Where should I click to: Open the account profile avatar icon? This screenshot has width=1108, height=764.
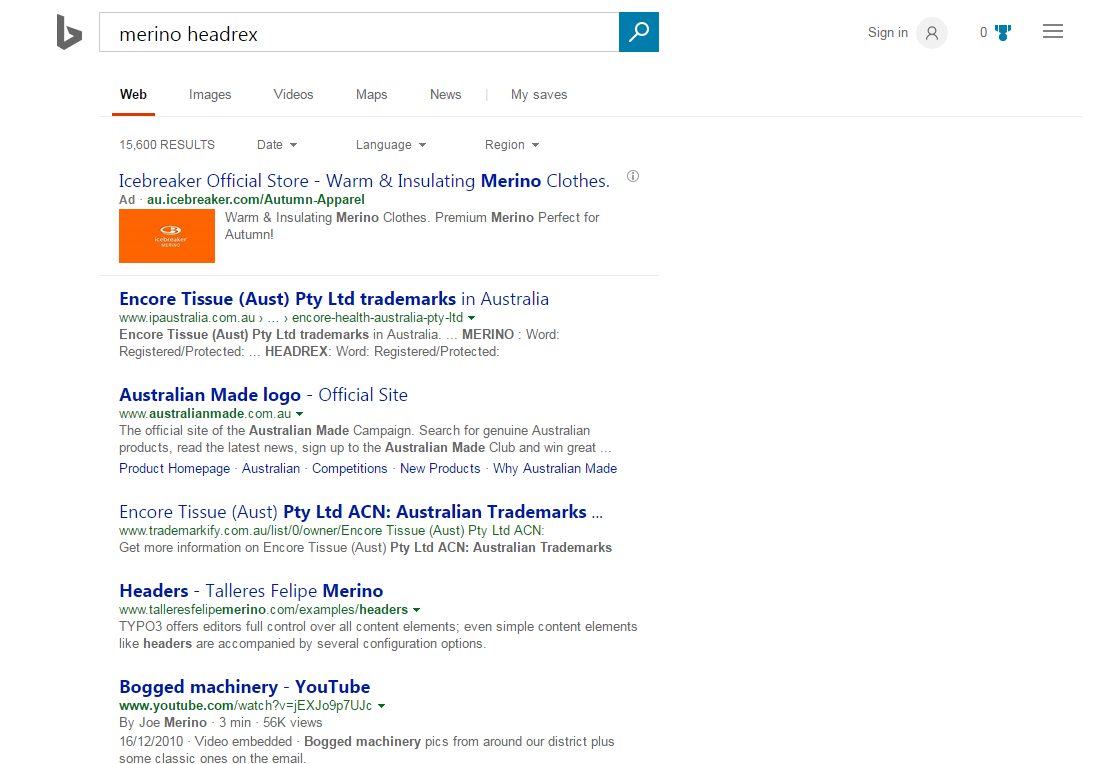[x=932, y=33]
